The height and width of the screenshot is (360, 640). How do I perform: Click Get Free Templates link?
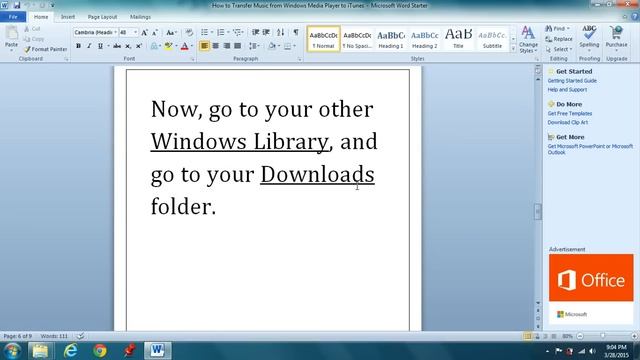tap(569, 113)
